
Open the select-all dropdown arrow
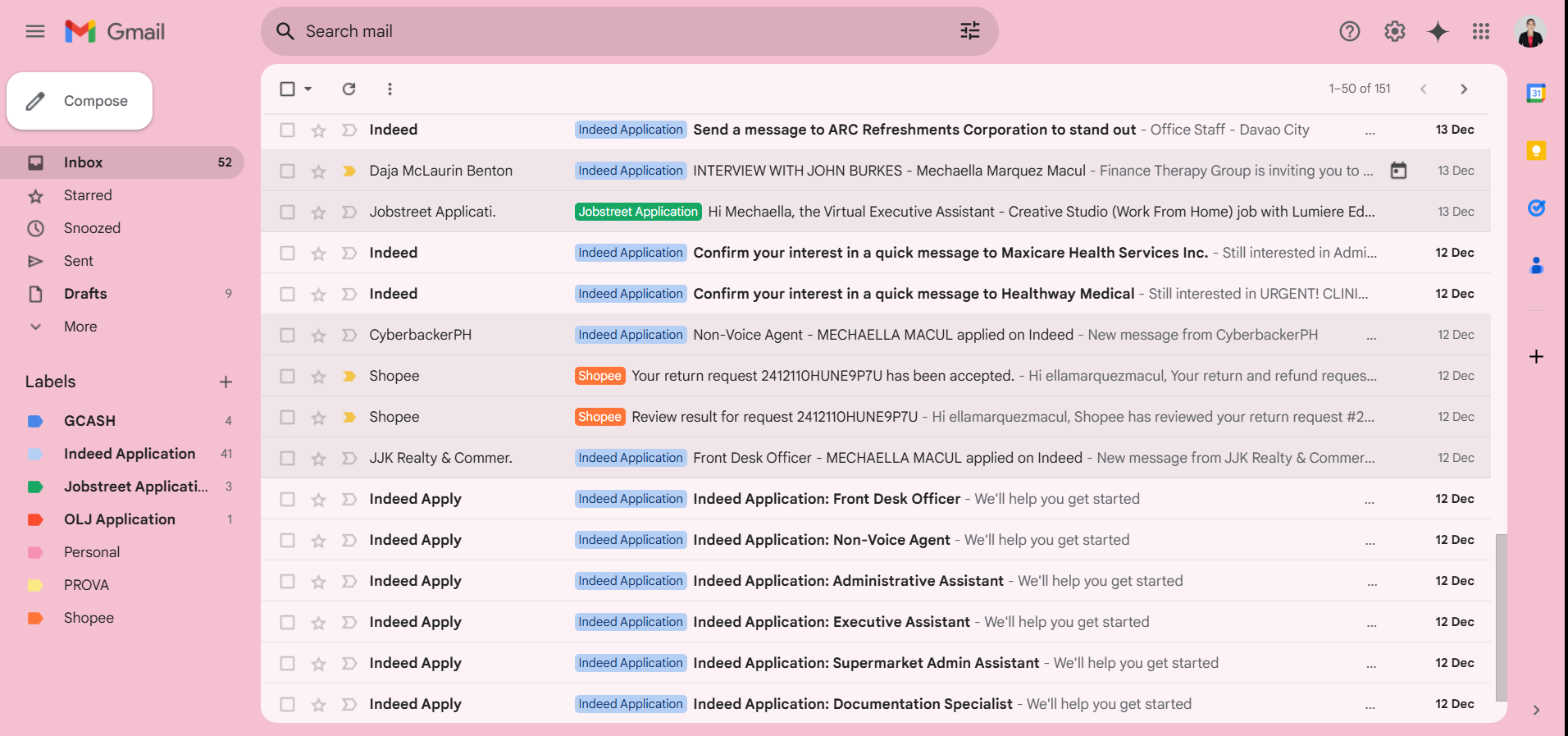(308, 89)
